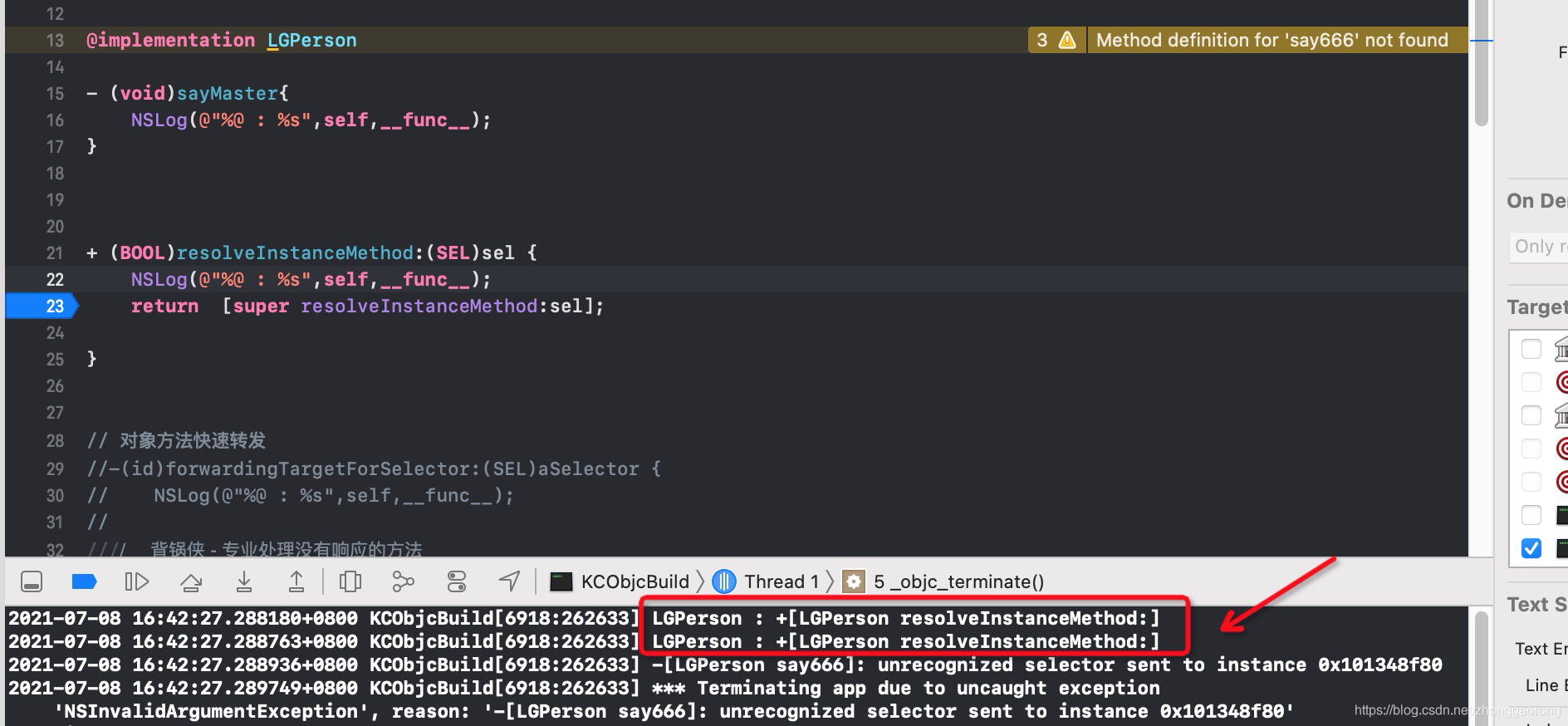The height and width of the screenshot is (726, 1568).
Task: Click 'LGPerson' in the @implementation line
Action: coord(311,40)
